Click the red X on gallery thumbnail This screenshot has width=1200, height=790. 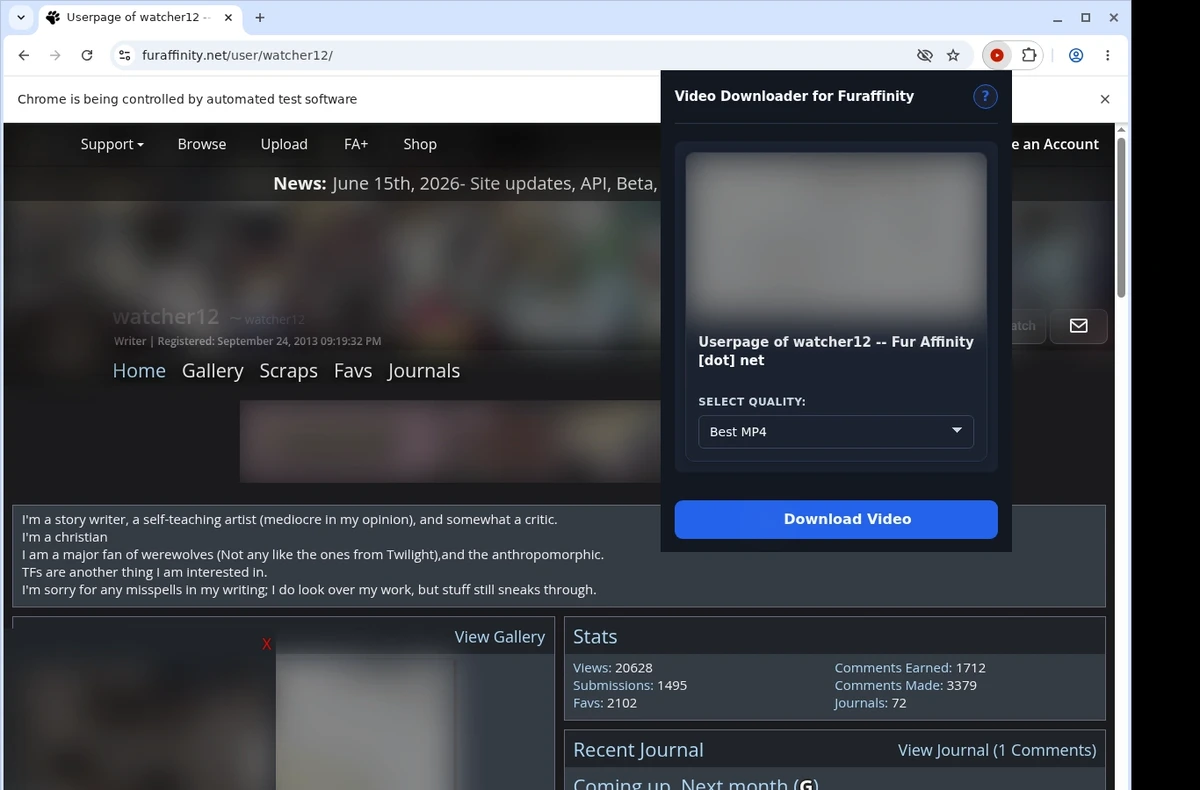point(266,645)
